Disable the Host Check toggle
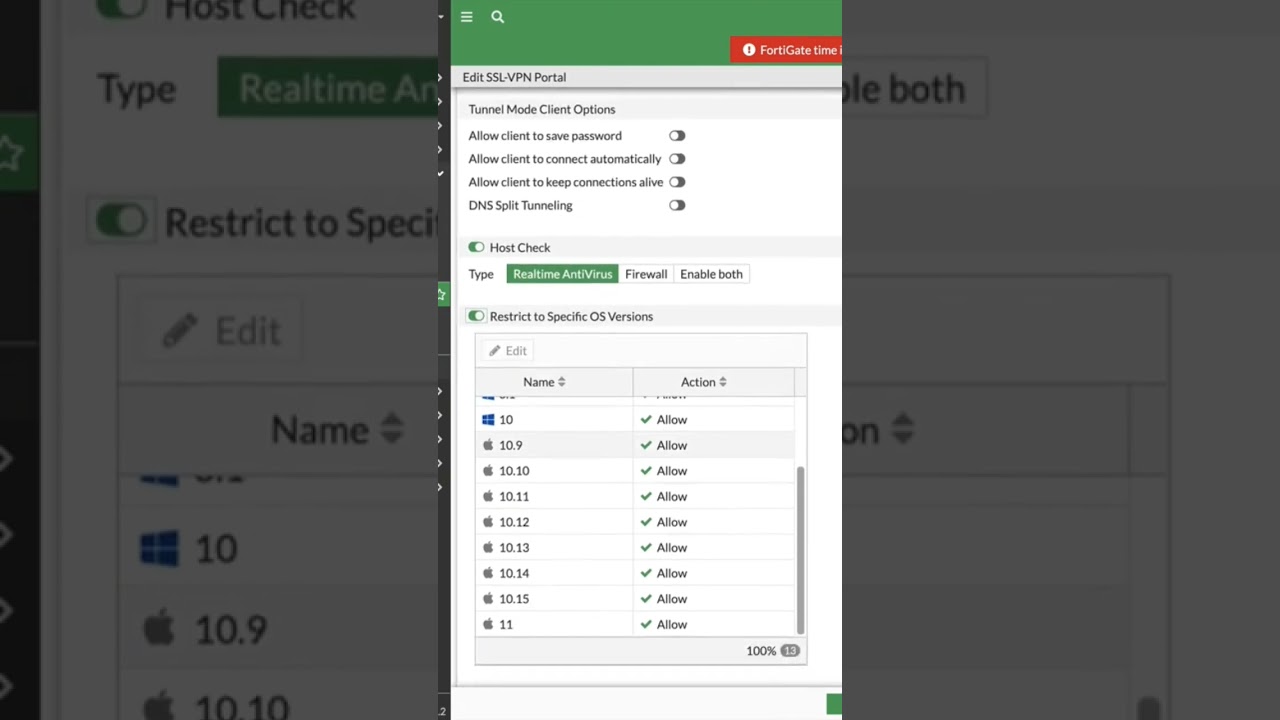This screenshot has width=1280, height=720. (x=476, y=247)
